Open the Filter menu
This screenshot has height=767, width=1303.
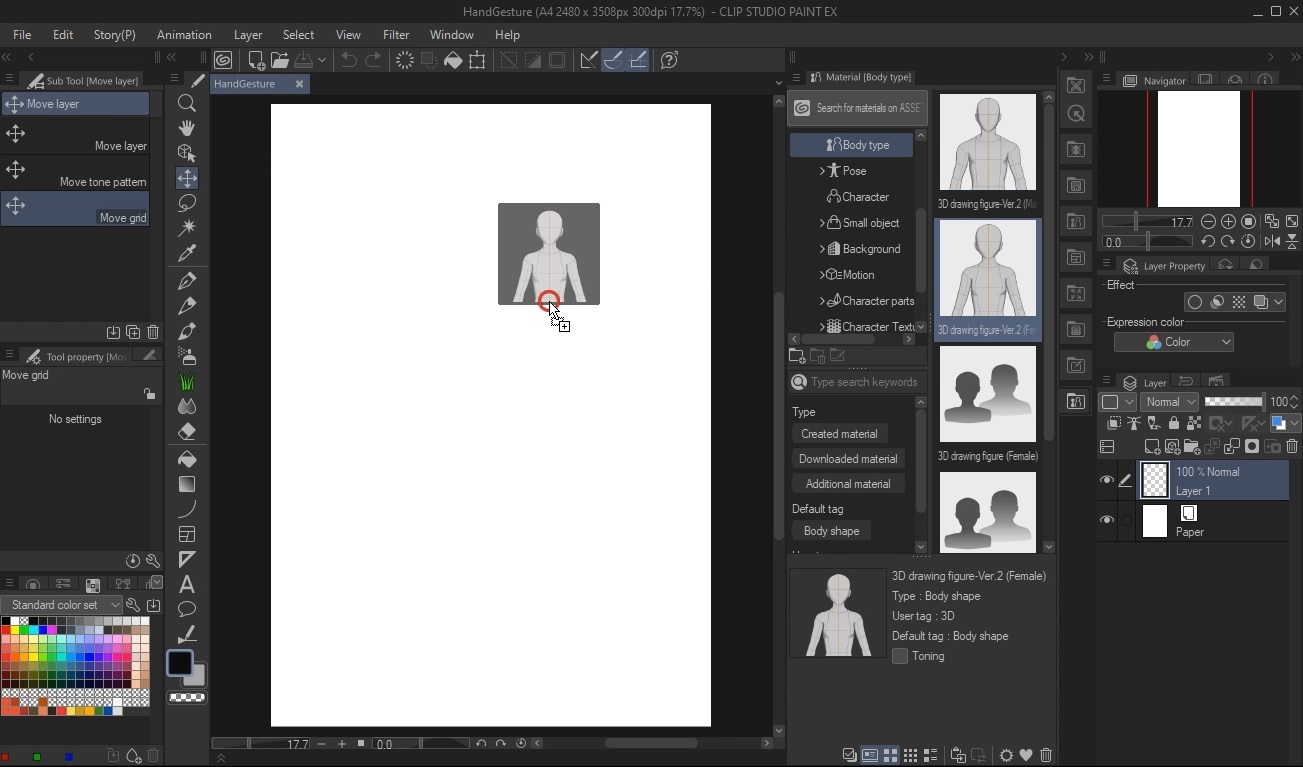(396, 35)
